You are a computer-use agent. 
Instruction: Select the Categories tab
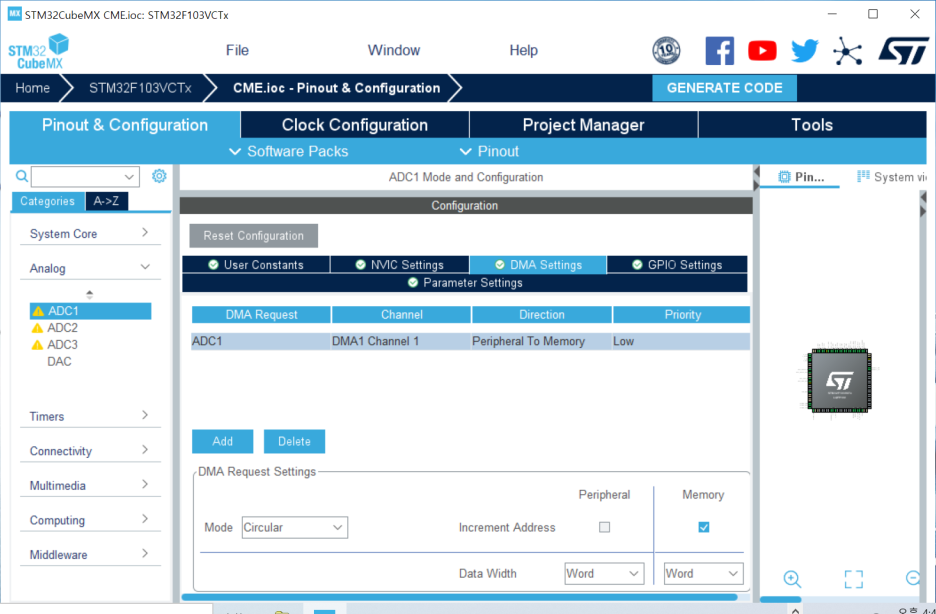[47, 201]
